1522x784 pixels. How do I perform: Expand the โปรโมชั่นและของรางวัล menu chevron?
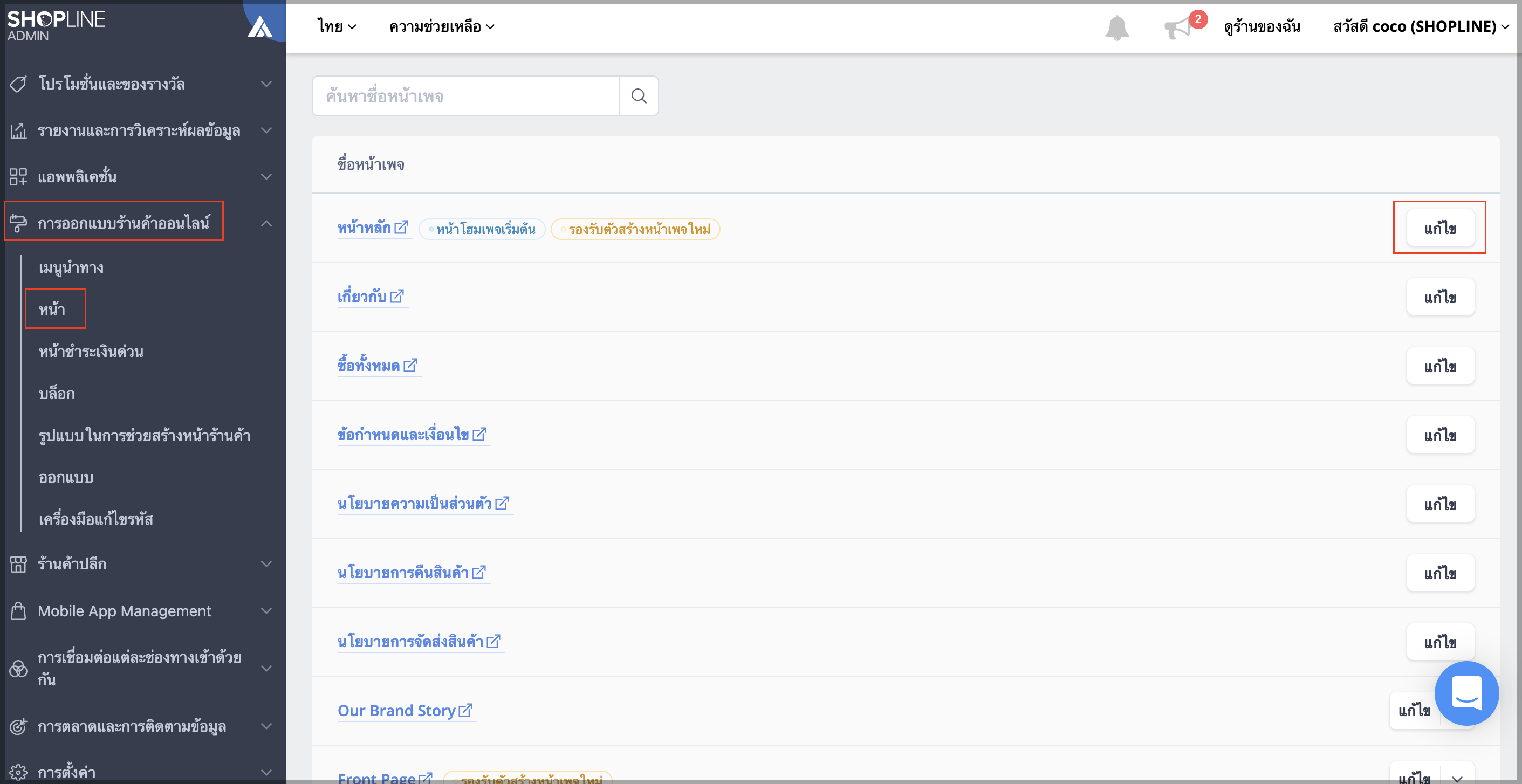tap(266, 84)
